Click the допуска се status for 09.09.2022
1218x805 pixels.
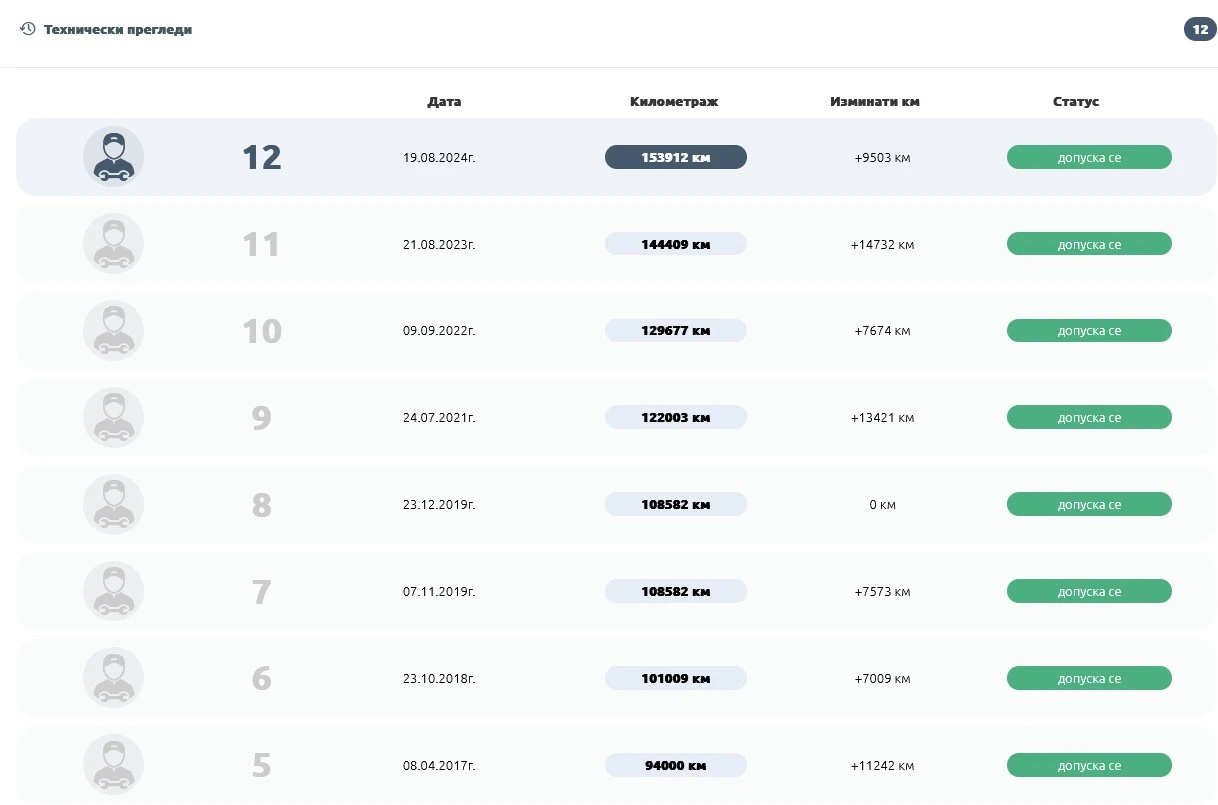[x=1088, y=331]
